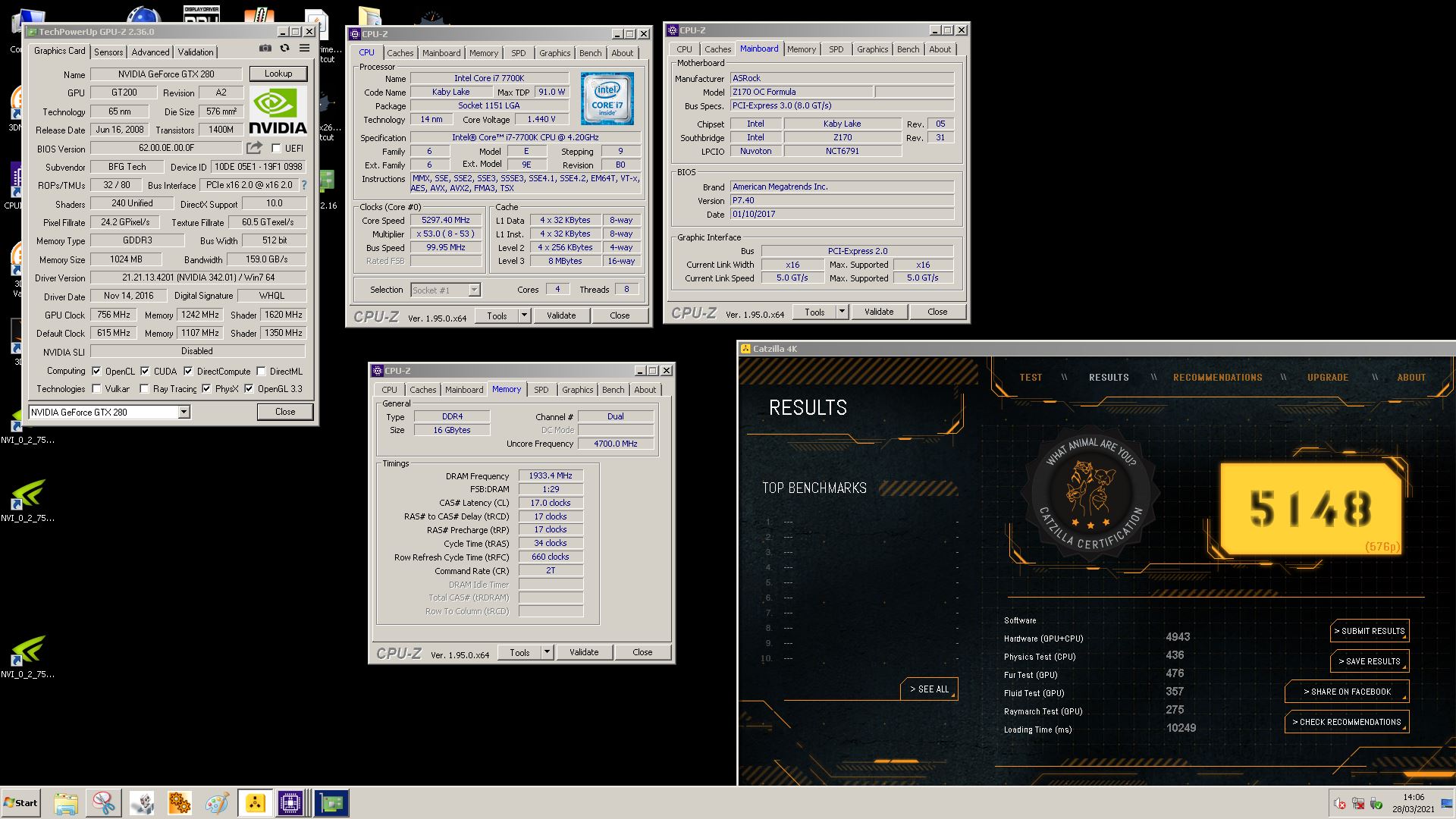This screenshot has height=819, width=1456.
Task: Click Submit Results in Catzilla
Action: coord(1370,631)
